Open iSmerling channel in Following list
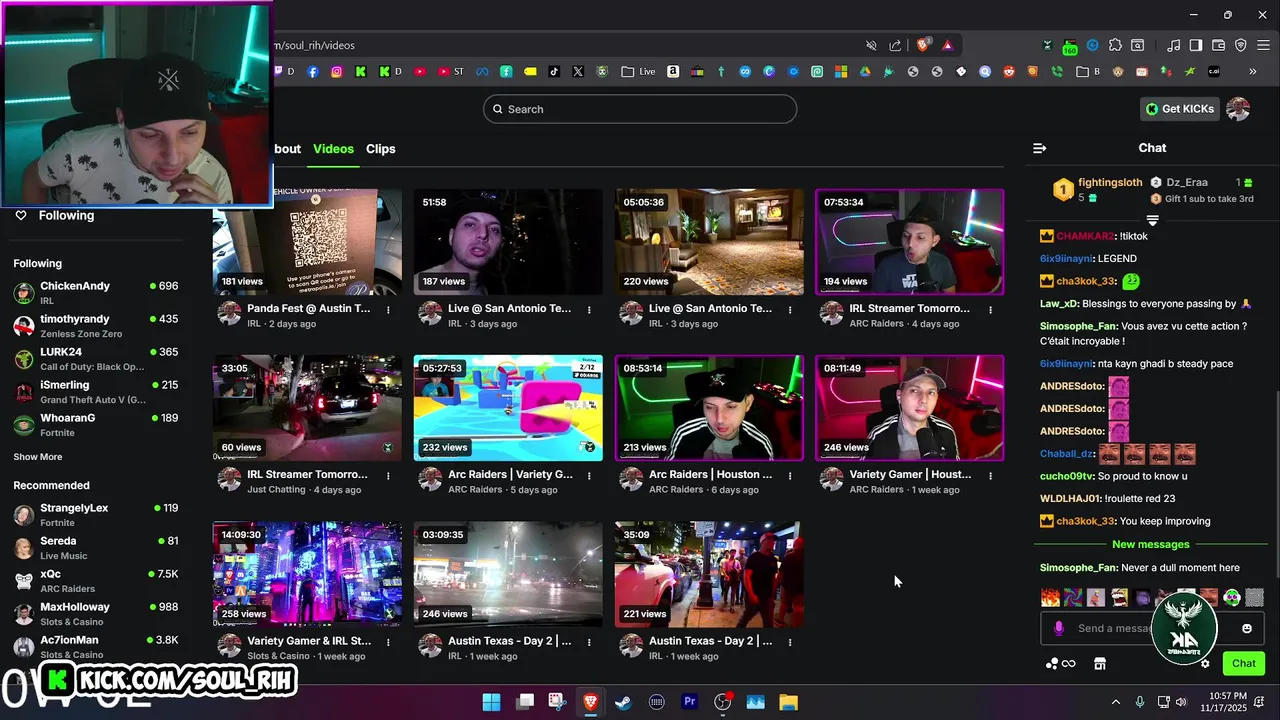 (x=96, y=391)
